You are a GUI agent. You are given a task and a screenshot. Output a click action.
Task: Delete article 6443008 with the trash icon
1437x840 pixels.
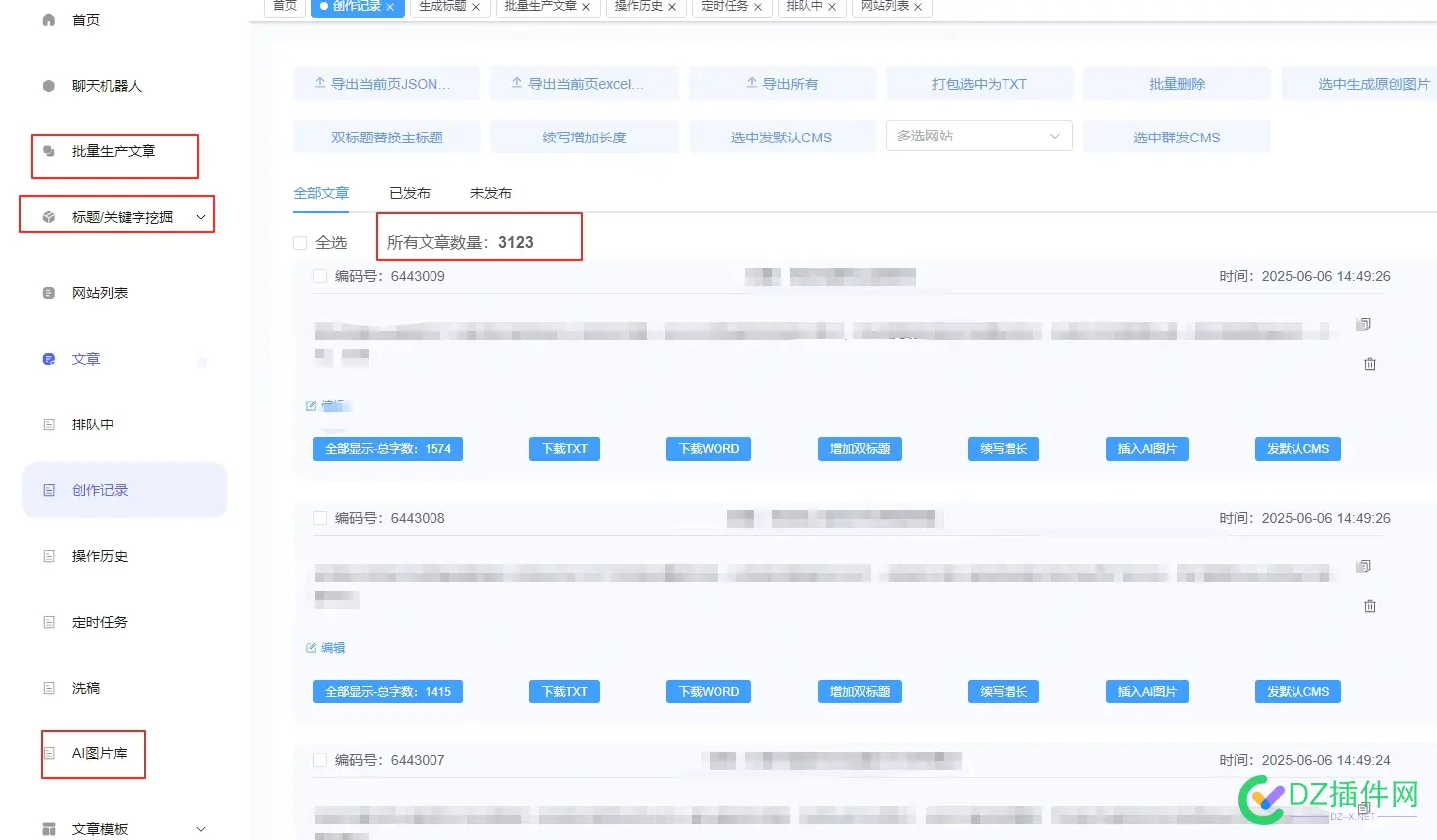point(1370,606)
